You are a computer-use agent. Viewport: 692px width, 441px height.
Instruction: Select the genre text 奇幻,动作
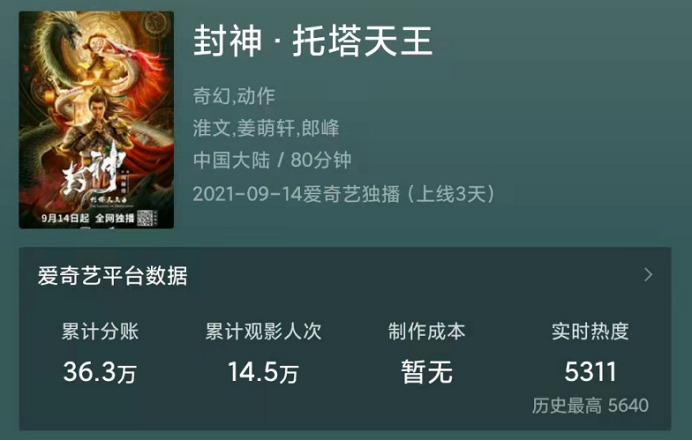[x=234, y=96]
